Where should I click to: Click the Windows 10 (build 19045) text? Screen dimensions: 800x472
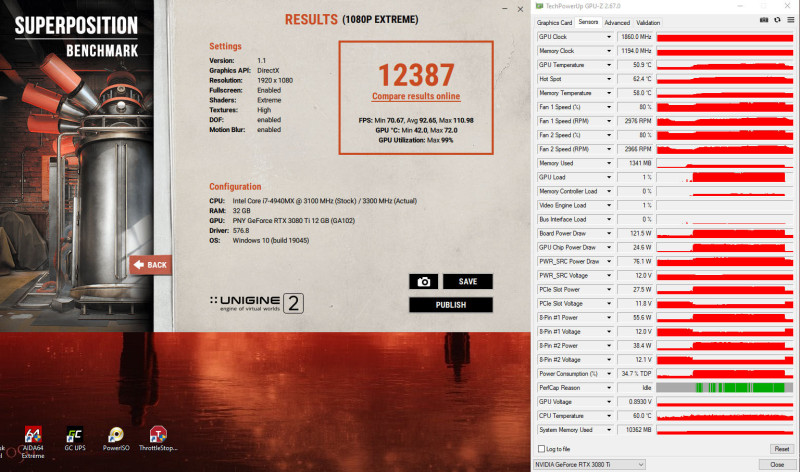tap(271, 240)
